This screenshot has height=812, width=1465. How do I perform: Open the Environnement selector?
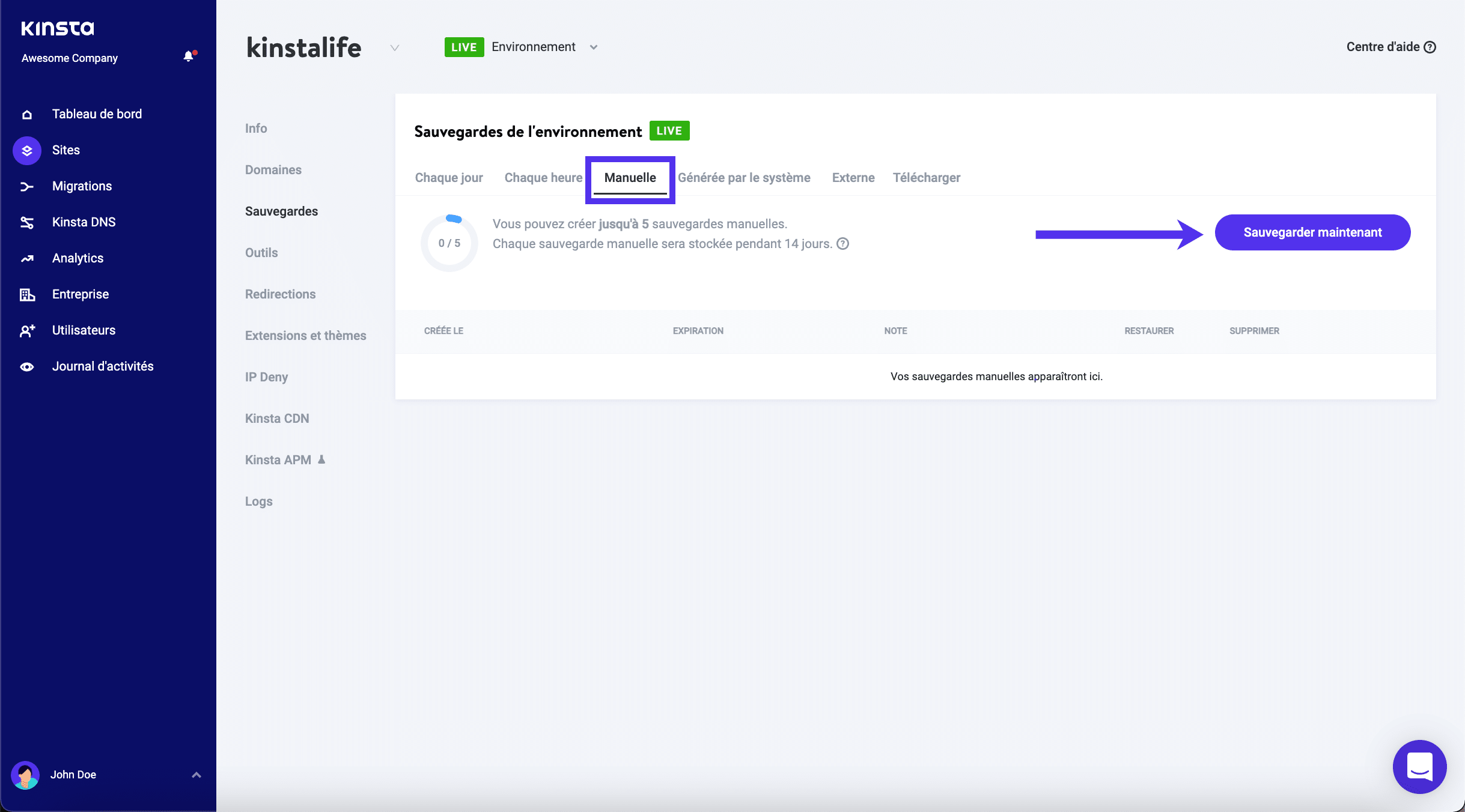click(594, 47)
